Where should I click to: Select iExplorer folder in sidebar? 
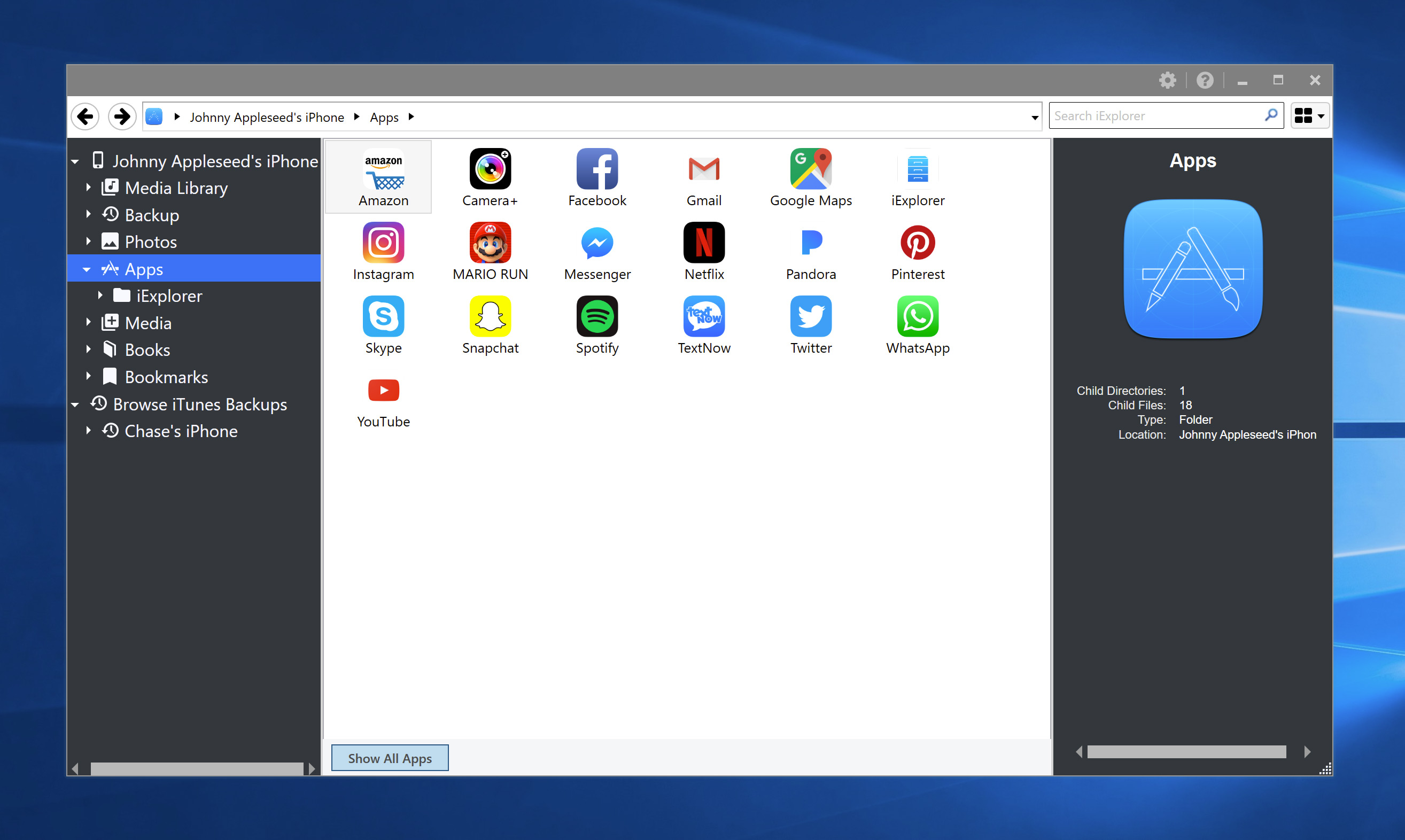[x=169, y=296]
